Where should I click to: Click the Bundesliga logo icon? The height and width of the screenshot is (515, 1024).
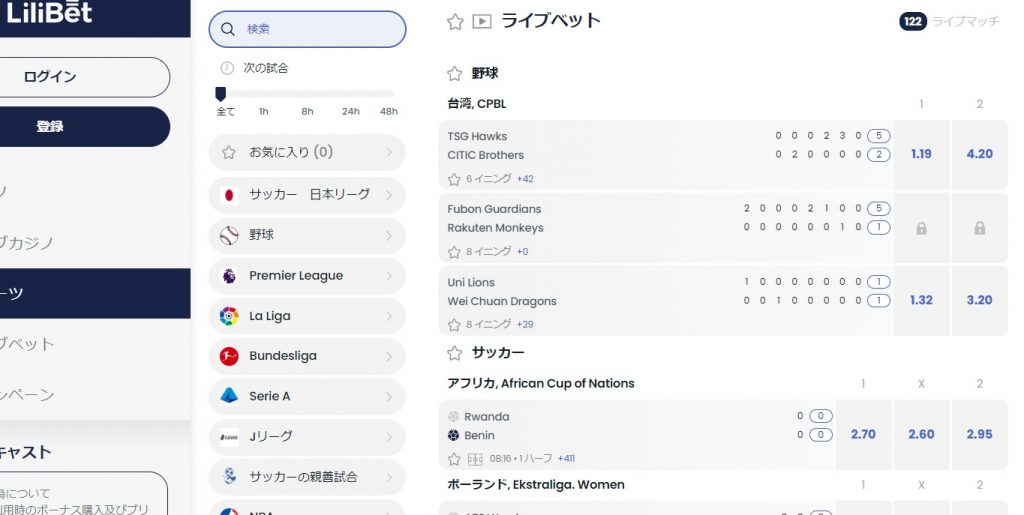(229, 356)
